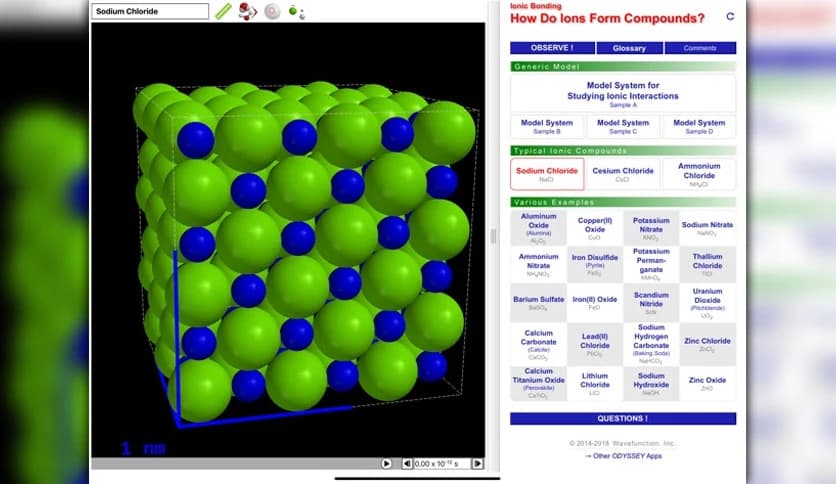Click the QUESTIONS! bar
Image resolution: width=836 pixels, height=484 pixels.
[x=622, y=418]
